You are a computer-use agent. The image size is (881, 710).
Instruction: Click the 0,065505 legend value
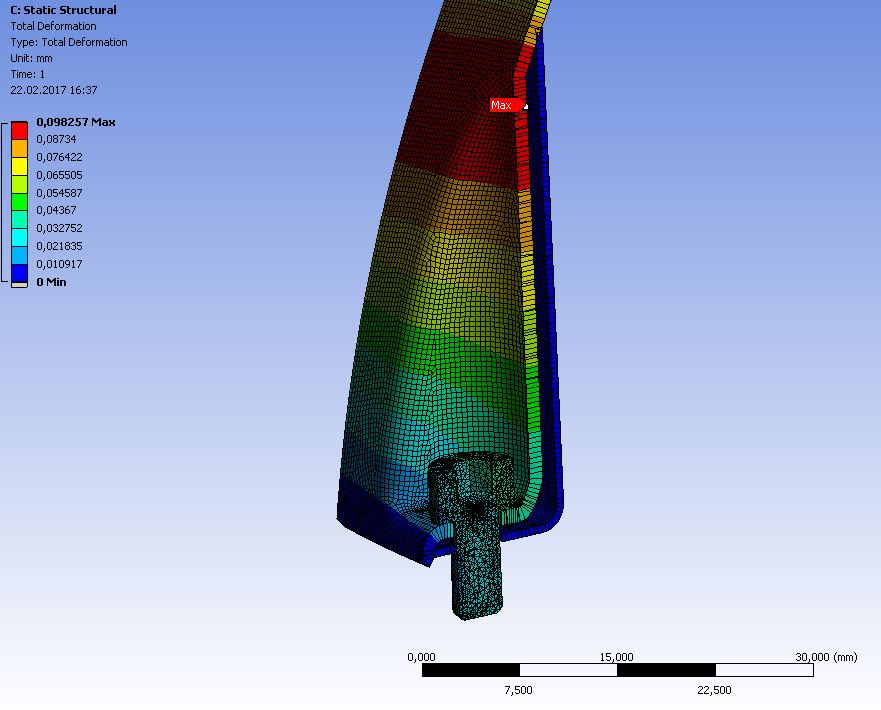point(59,175)
